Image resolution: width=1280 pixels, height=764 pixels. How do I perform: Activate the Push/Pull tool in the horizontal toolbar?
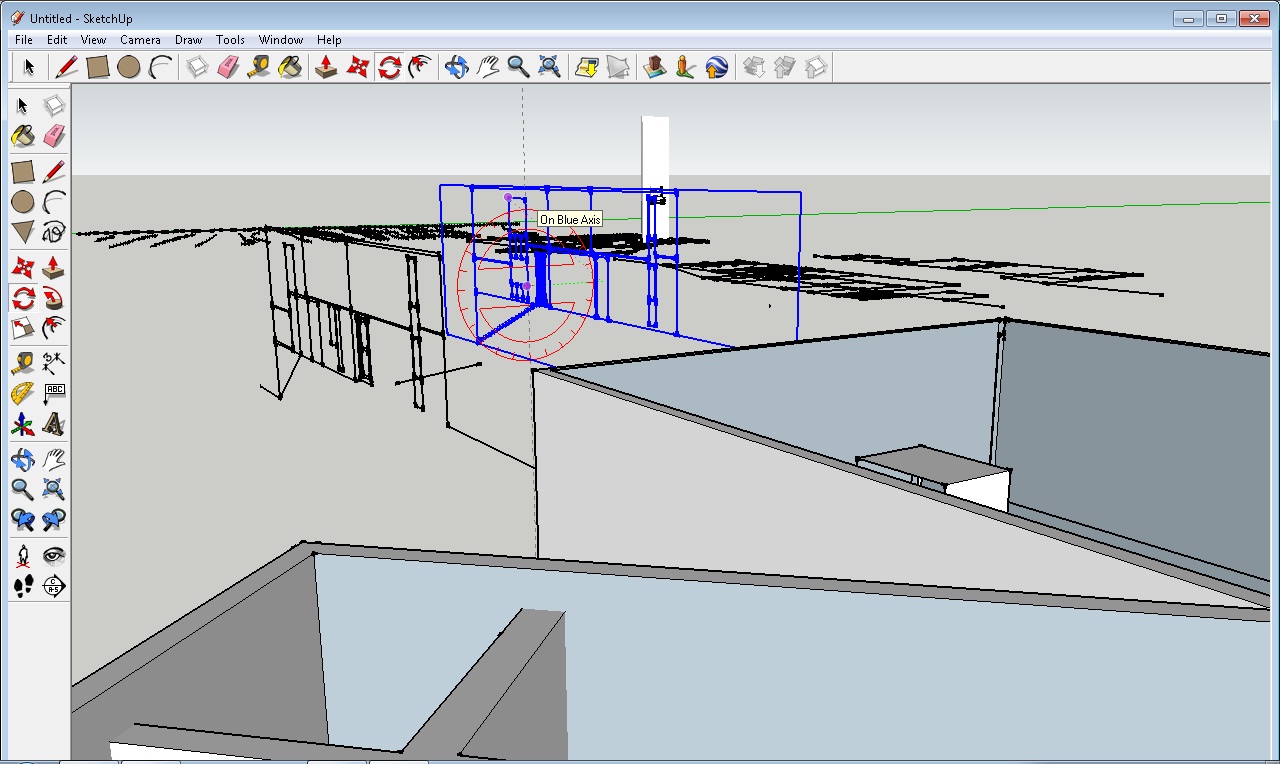pos(326,67)
